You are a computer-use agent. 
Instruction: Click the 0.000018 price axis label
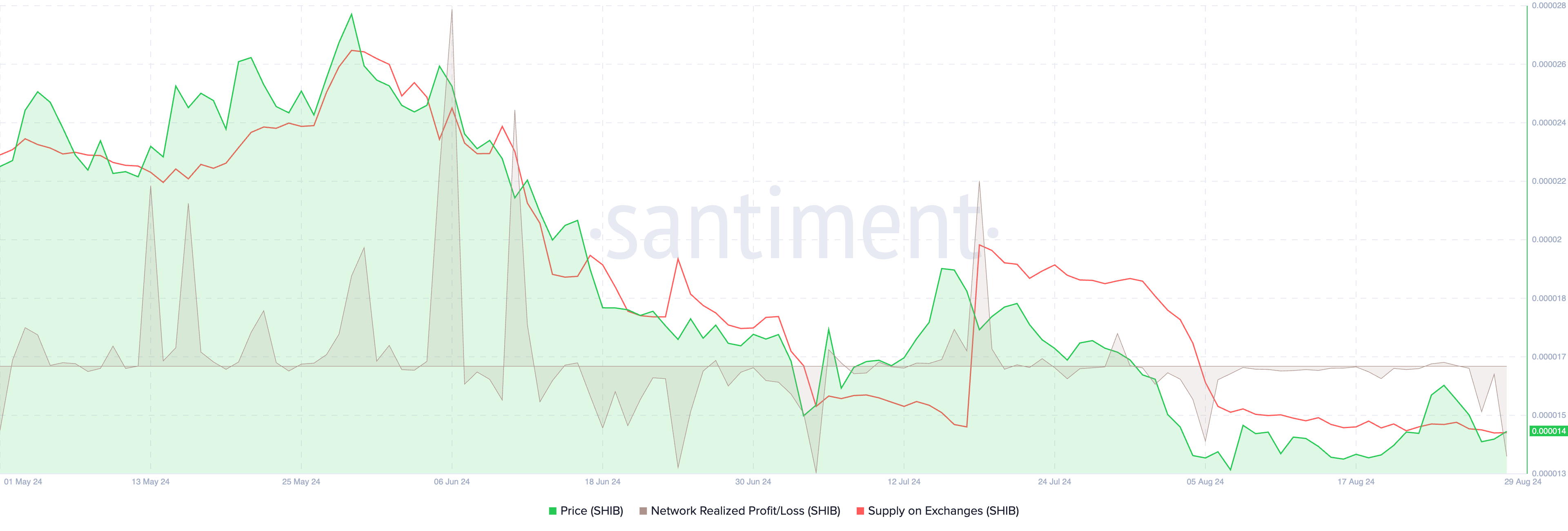click(1549, 298)
